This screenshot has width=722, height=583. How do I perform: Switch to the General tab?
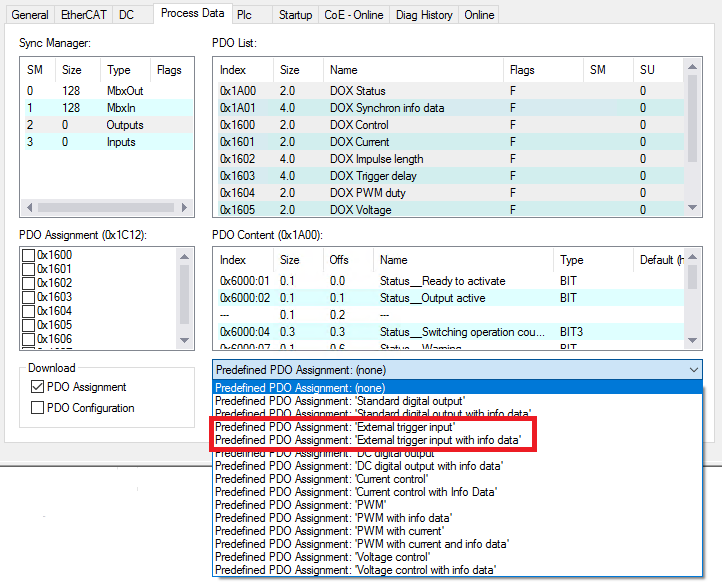[x=30, y=15]
